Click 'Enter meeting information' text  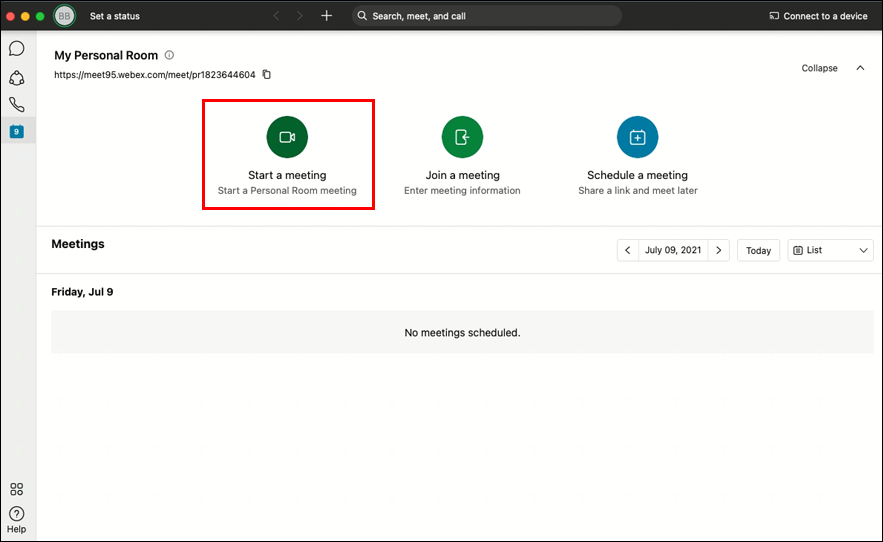click(x=462, y=190)
